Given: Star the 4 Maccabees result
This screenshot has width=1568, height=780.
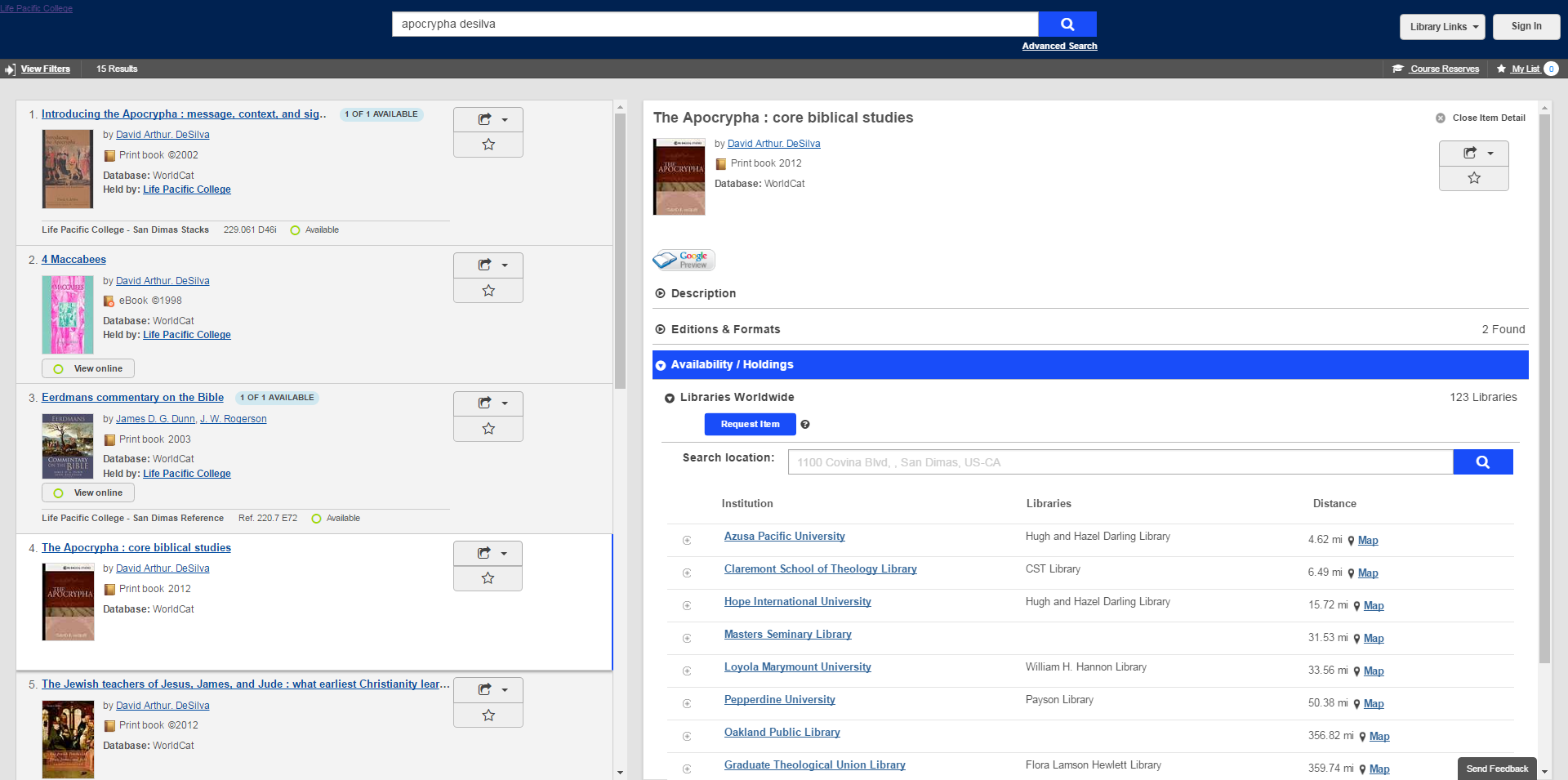Looking at the screenshot, I should click(x=488, y=291).
